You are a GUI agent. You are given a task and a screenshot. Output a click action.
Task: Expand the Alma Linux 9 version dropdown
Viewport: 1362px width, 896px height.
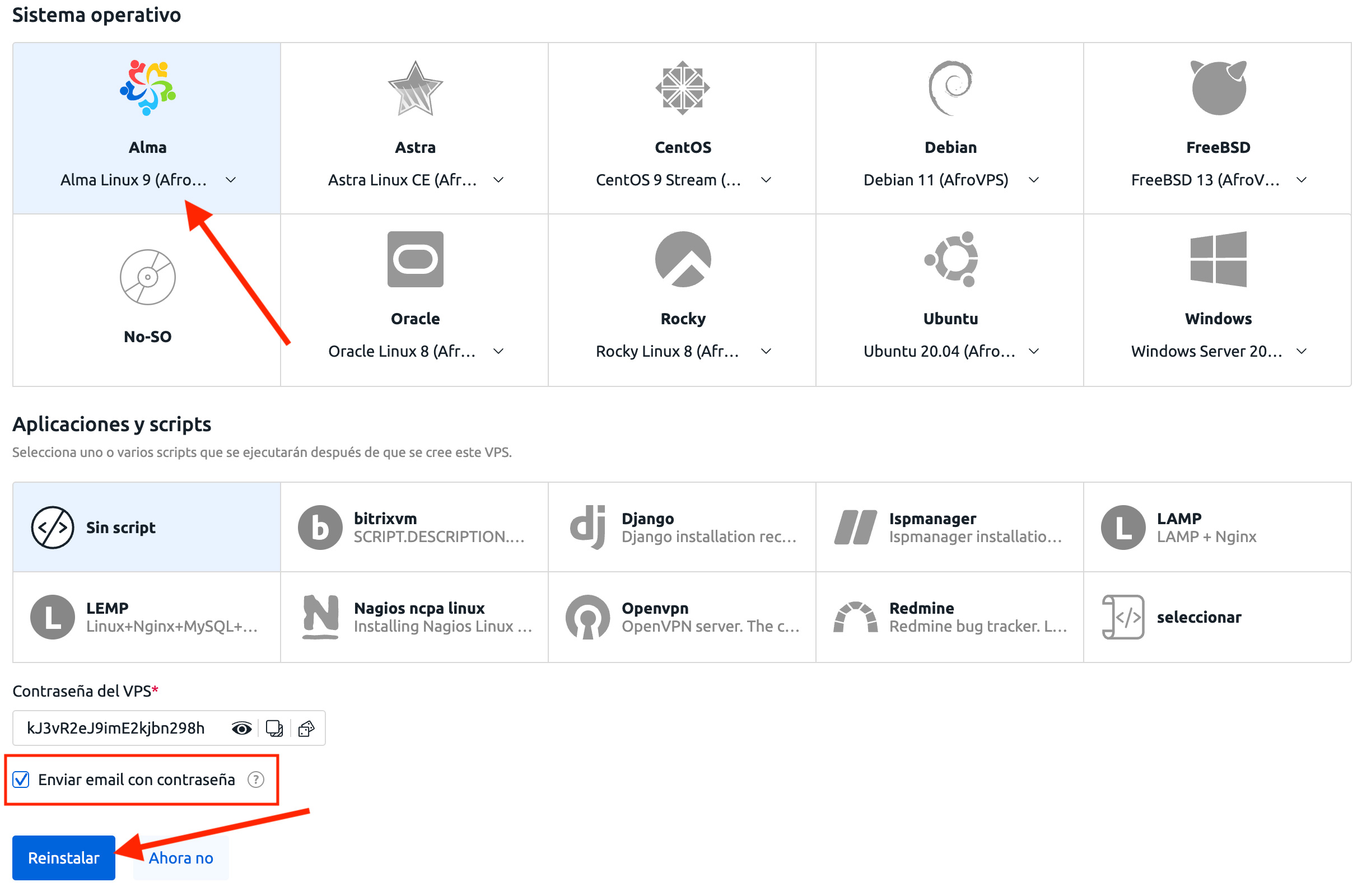[231, 180]
